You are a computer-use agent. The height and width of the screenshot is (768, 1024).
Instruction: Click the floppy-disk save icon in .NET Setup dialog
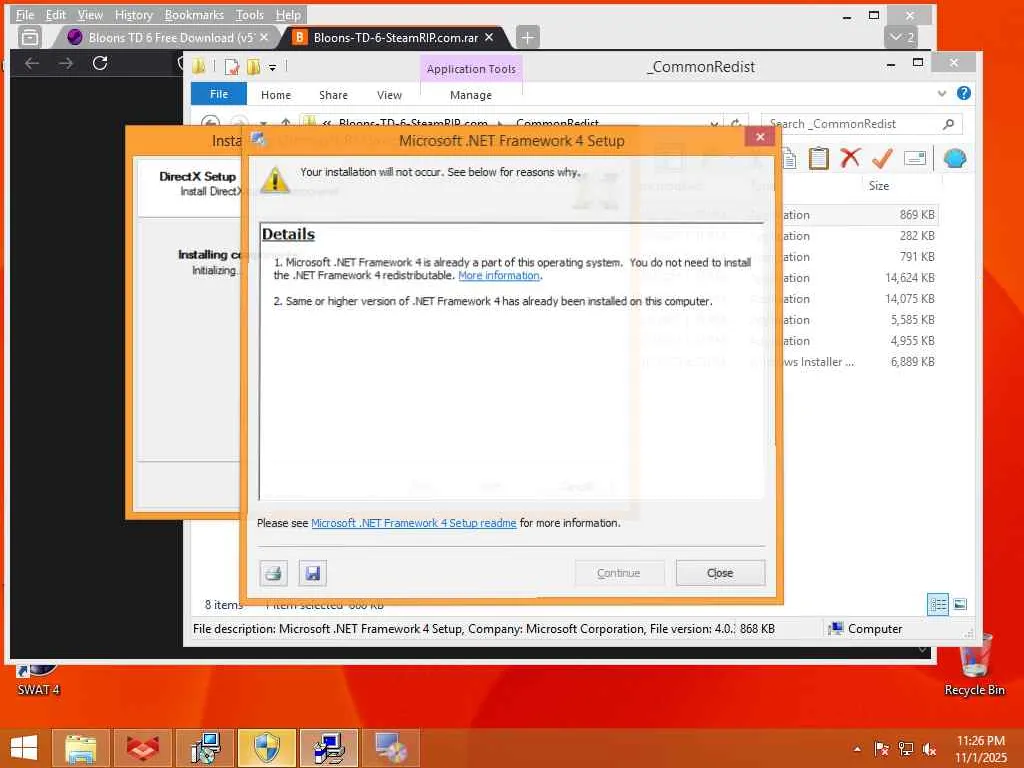(x=313, y=573)
